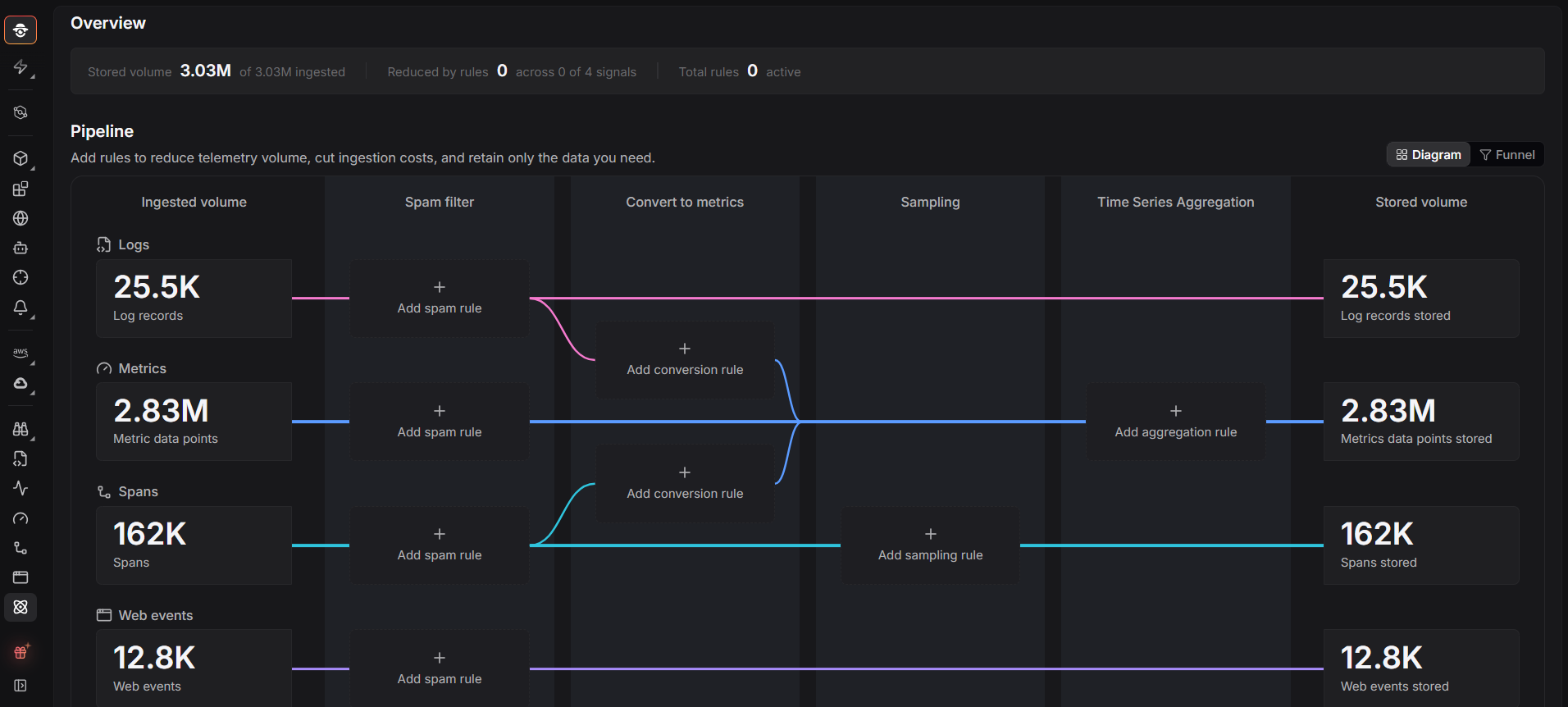Add spam rule for Logs

440,299
